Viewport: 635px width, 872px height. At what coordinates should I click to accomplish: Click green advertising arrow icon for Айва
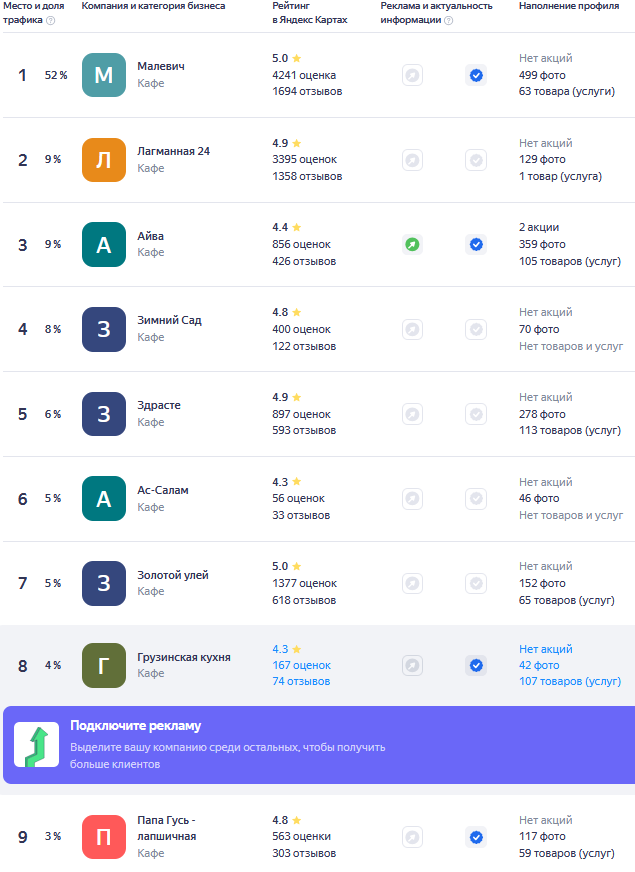pyautogui.click(x=412, y=244)
